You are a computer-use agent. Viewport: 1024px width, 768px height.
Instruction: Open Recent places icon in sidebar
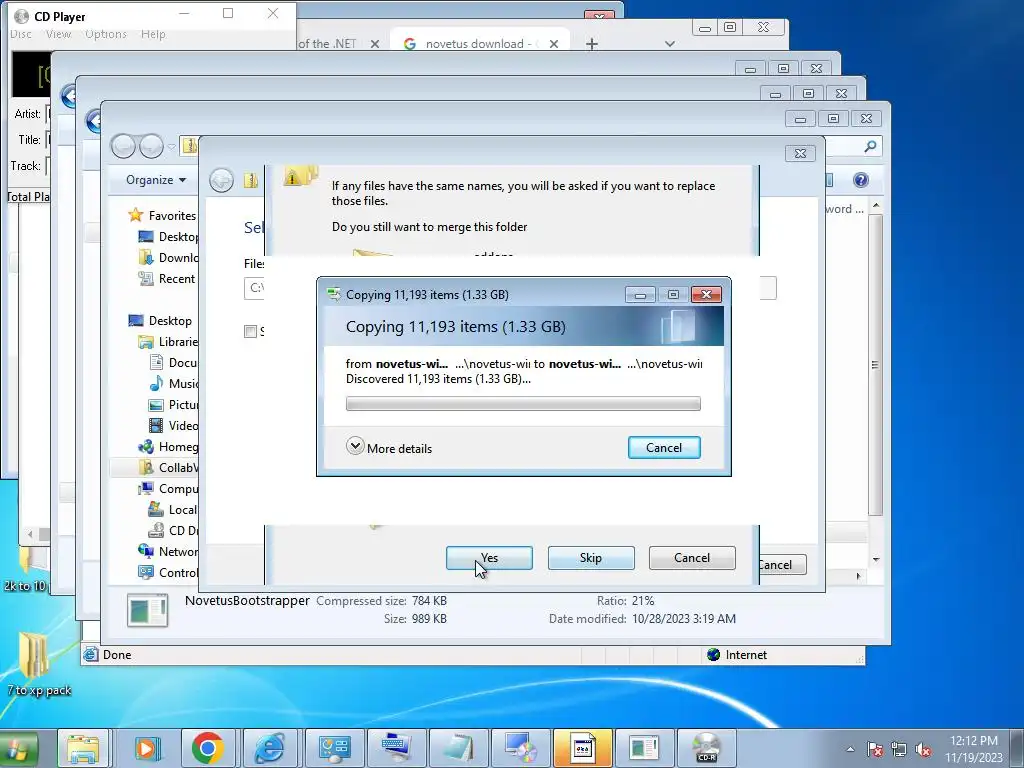[x=146, y=278]
